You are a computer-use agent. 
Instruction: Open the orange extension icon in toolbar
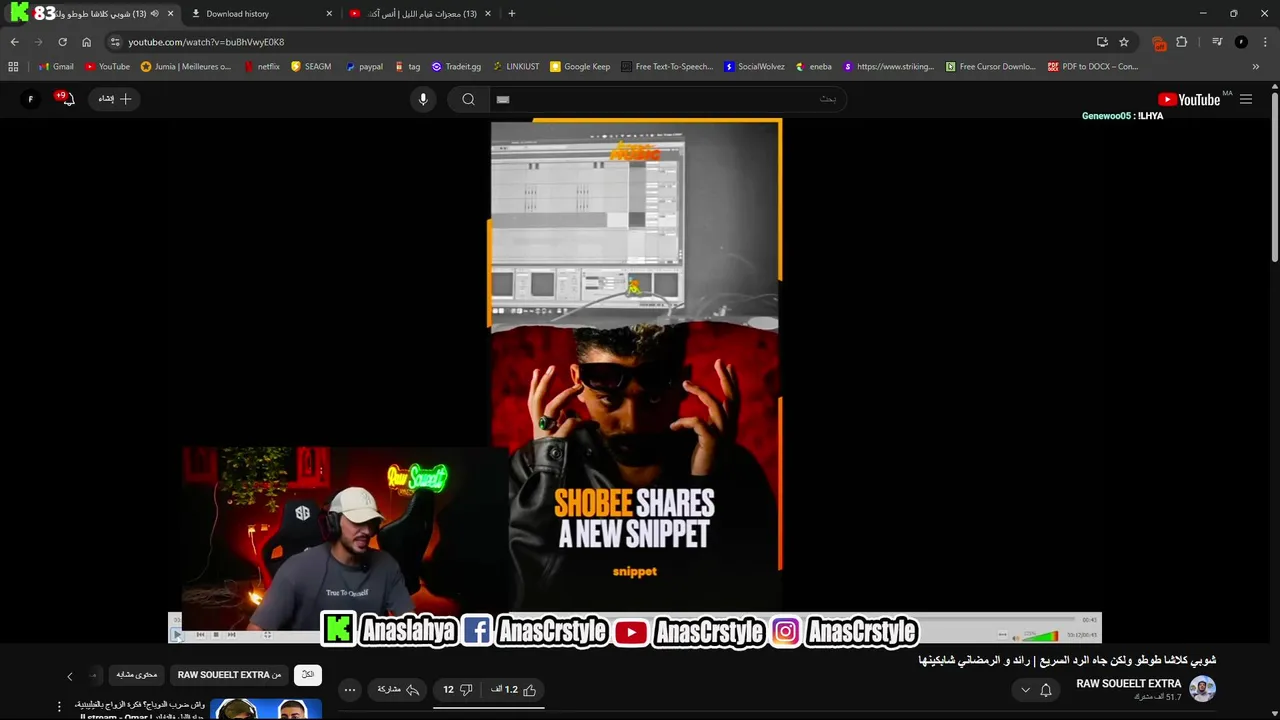1159,43
